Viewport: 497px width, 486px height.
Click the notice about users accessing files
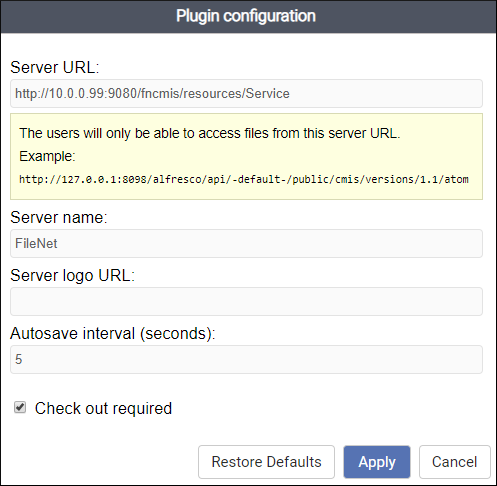click(x=210, y=133)
